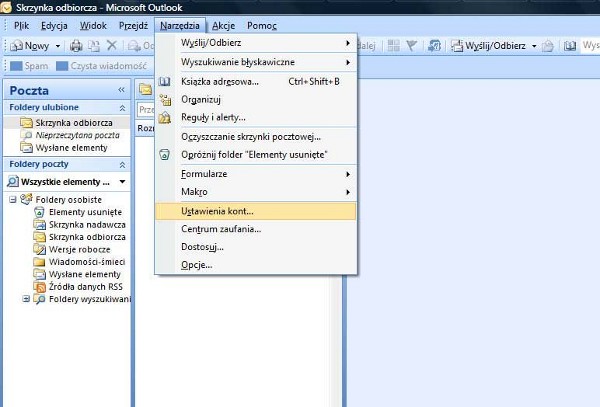Click the Czysta wiadomość toolbar icon
This screenshot has width=600, height=407.
[x=62, y=66]
